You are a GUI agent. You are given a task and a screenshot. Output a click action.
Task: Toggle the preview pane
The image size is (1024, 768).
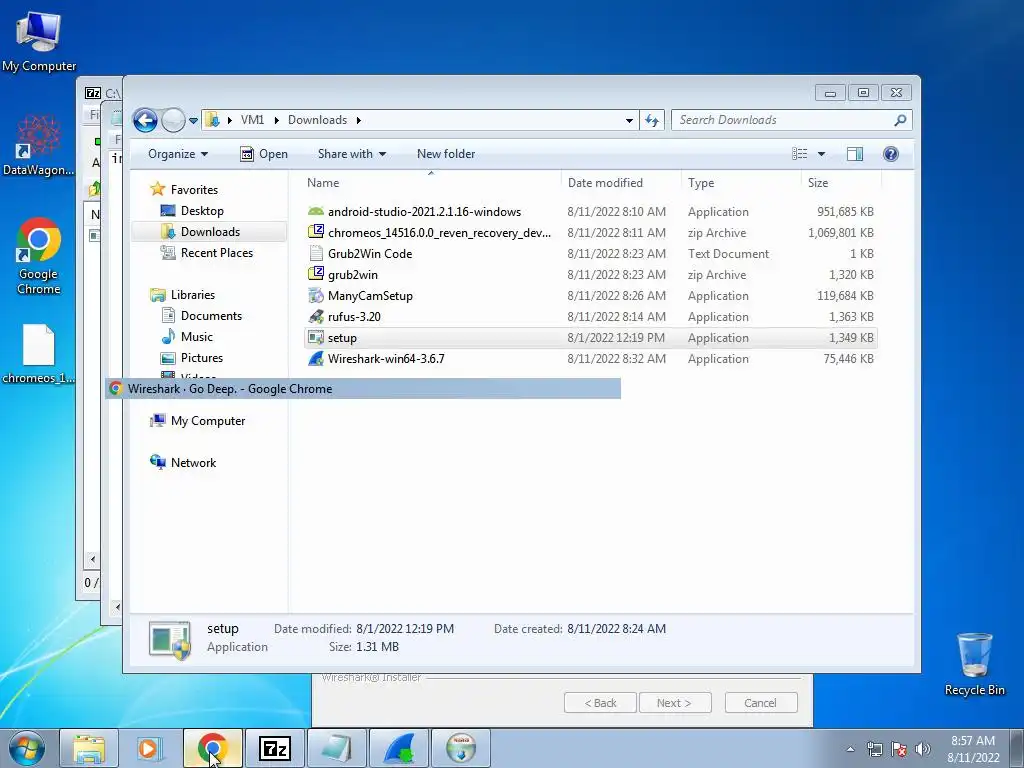point(855,154)
